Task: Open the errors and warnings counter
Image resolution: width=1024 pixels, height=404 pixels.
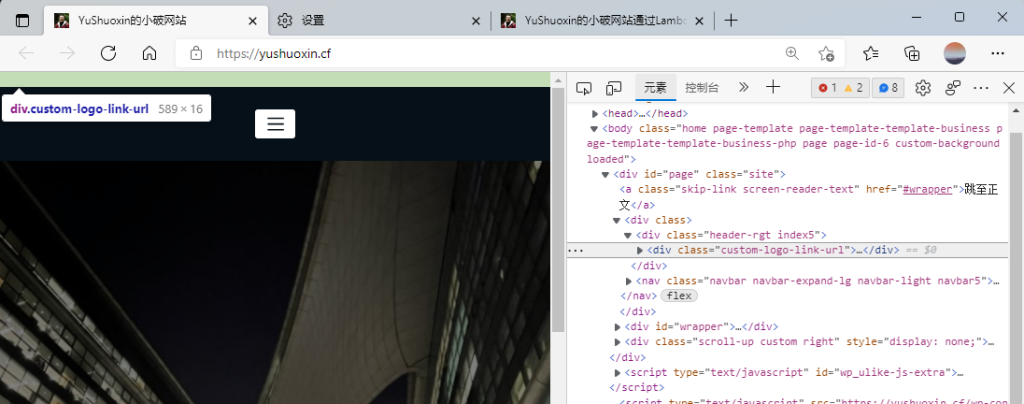Action: coord(841,88)
